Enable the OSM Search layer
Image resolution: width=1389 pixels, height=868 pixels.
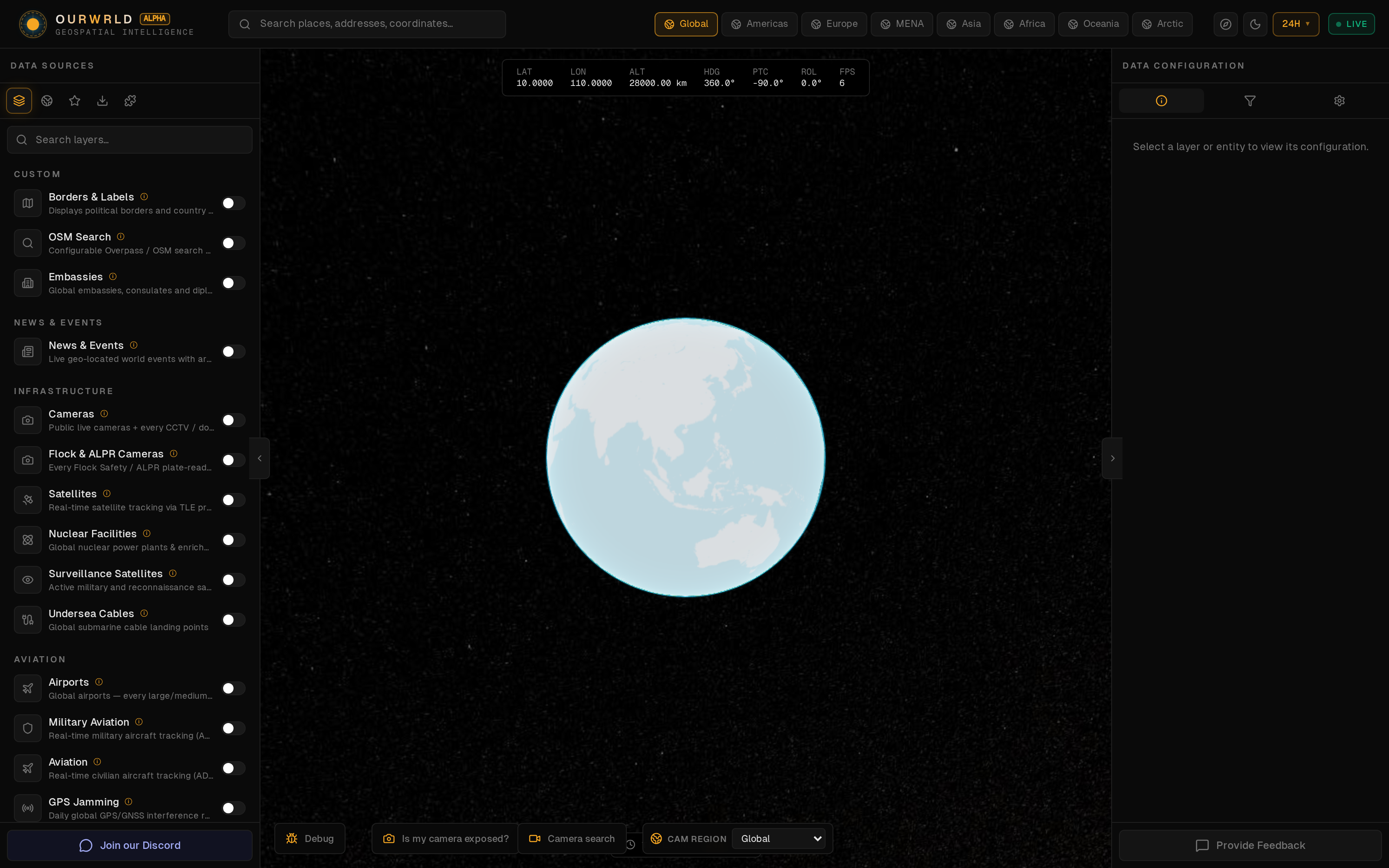click(234, 243)
